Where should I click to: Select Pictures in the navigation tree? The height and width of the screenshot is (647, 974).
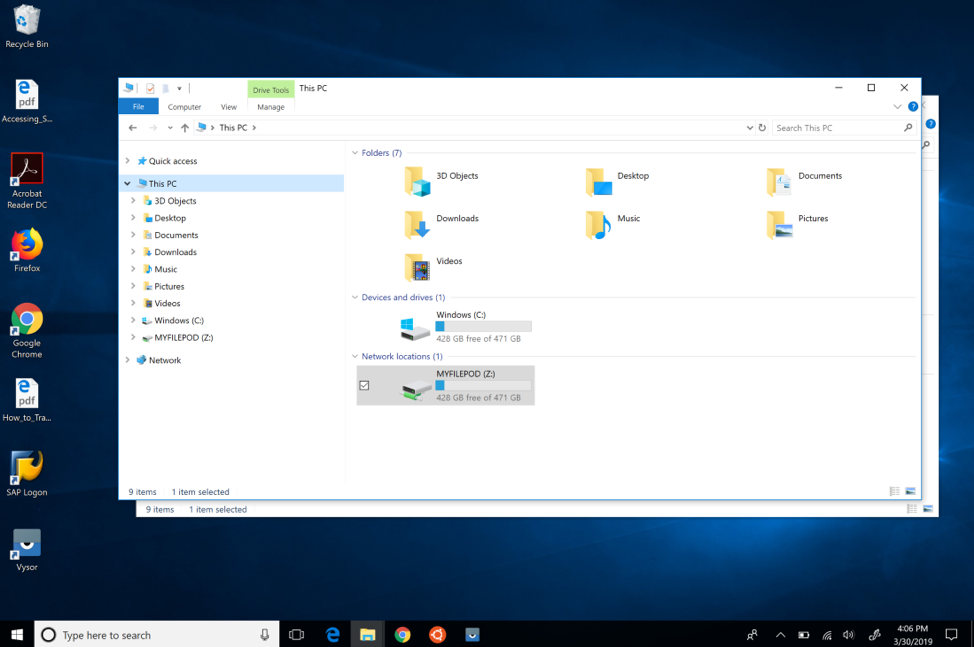(x=169, y=286)
